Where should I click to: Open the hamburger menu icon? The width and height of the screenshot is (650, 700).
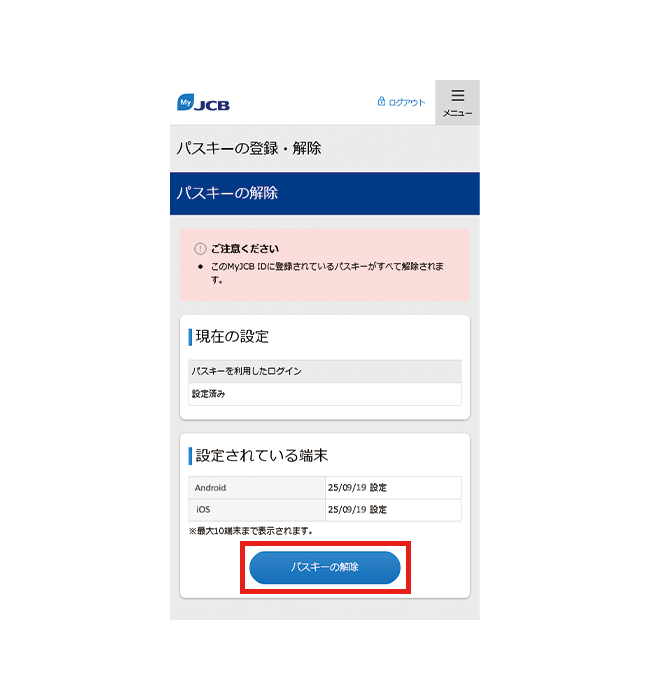458,95
